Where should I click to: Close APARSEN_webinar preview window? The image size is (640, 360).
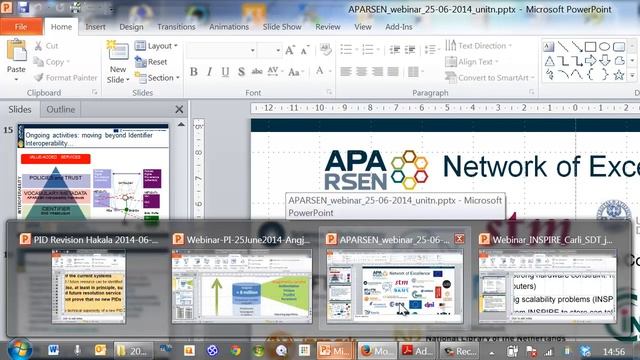459,238
